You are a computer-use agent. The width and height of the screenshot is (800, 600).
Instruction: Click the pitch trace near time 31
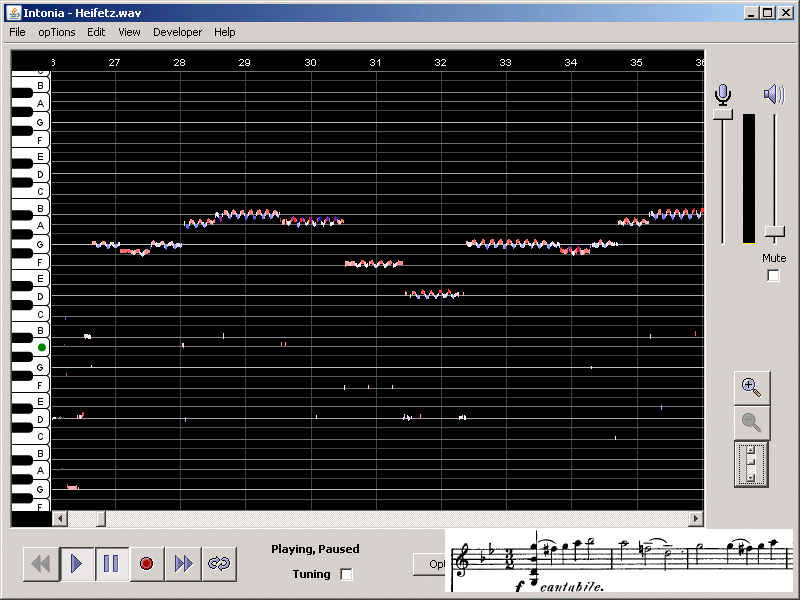pos(374,264)
